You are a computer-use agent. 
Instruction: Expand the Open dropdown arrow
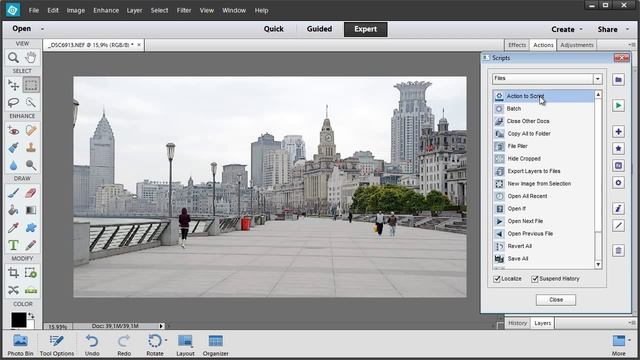(x=42, y=29)
